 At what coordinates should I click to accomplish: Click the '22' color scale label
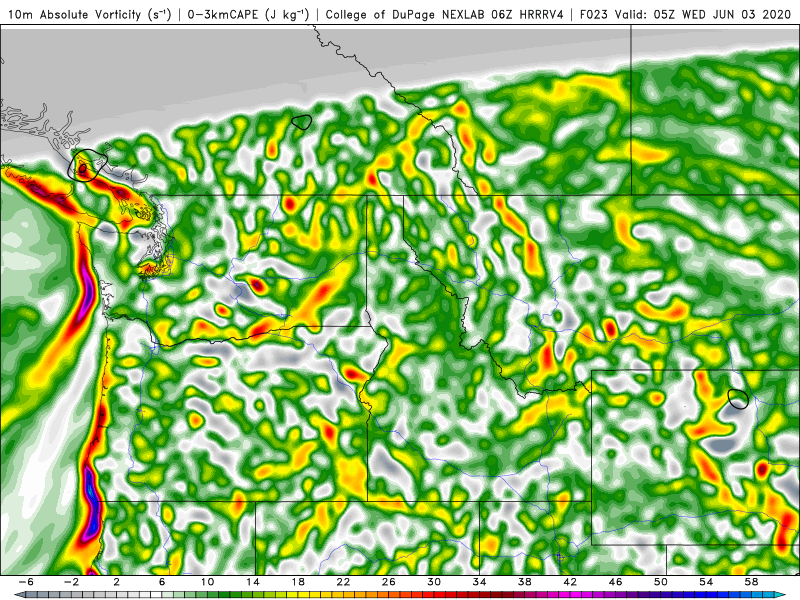(343, 582)
